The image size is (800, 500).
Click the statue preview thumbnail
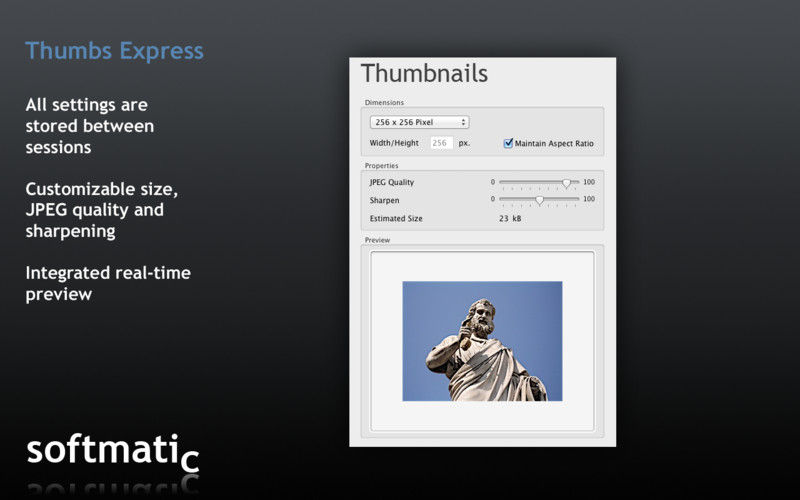pos(482,341)
